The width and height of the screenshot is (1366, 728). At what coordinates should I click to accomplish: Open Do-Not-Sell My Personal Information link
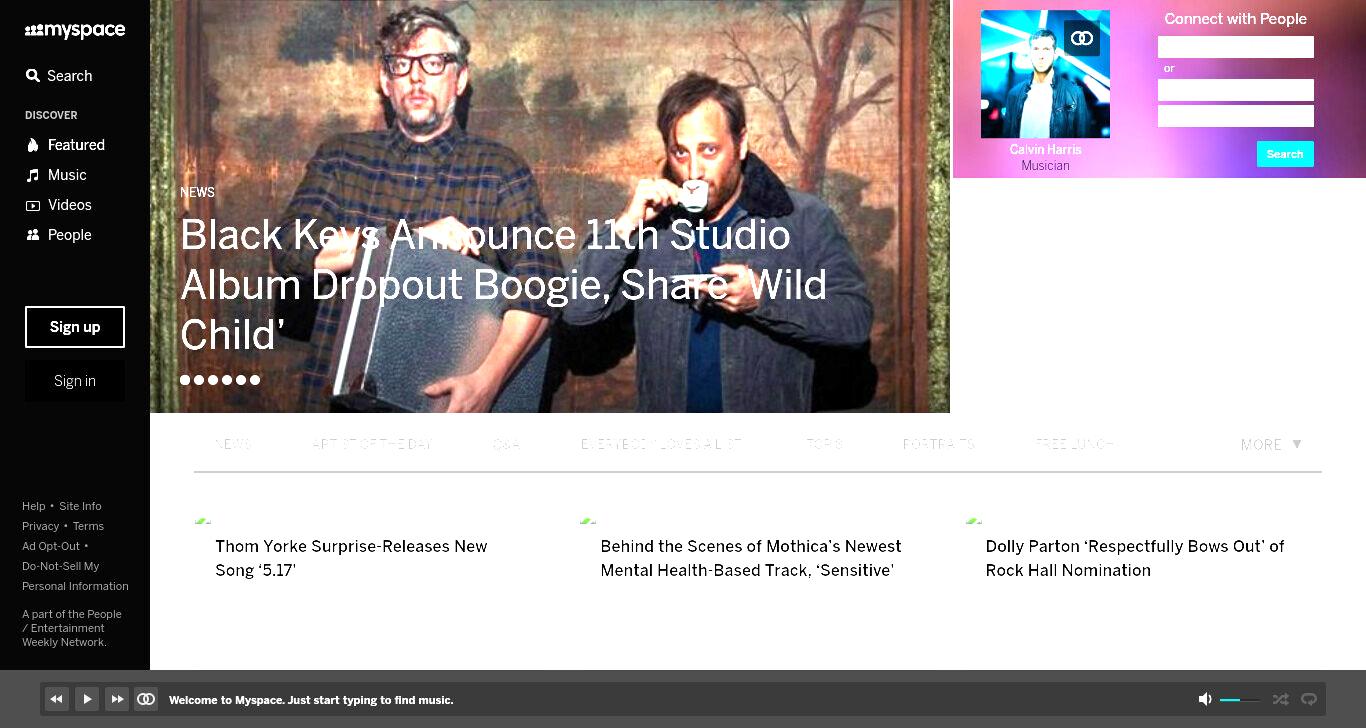[x=75, y=576]
